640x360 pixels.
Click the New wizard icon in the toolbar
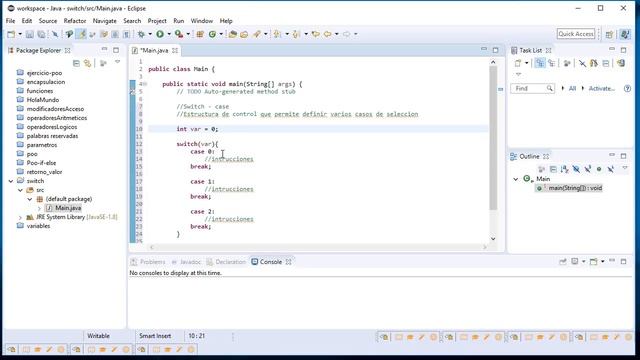11,35
